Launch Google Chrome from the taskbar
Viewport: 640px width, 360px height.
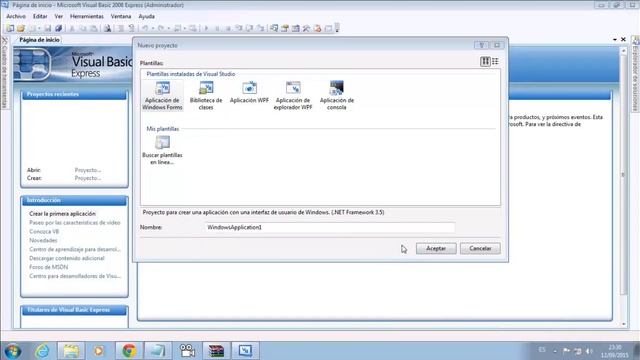click(x=129, y=351)
